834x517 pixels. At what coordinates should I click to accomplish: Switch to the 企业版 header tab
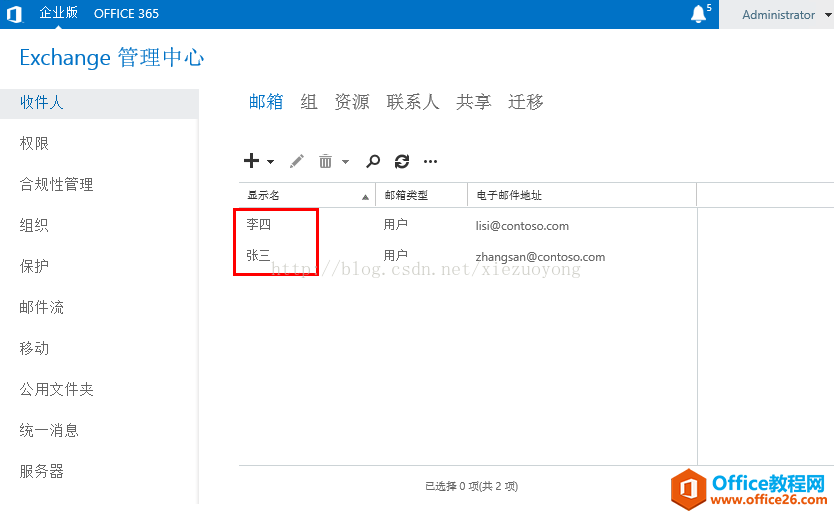(x=59, y=13)
